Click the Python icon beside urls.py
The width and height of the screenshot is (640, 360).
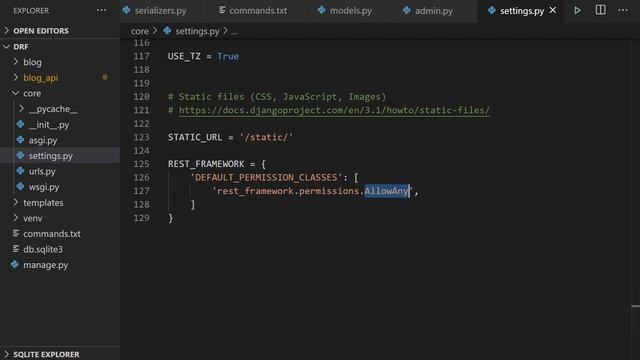pos(20,171)
